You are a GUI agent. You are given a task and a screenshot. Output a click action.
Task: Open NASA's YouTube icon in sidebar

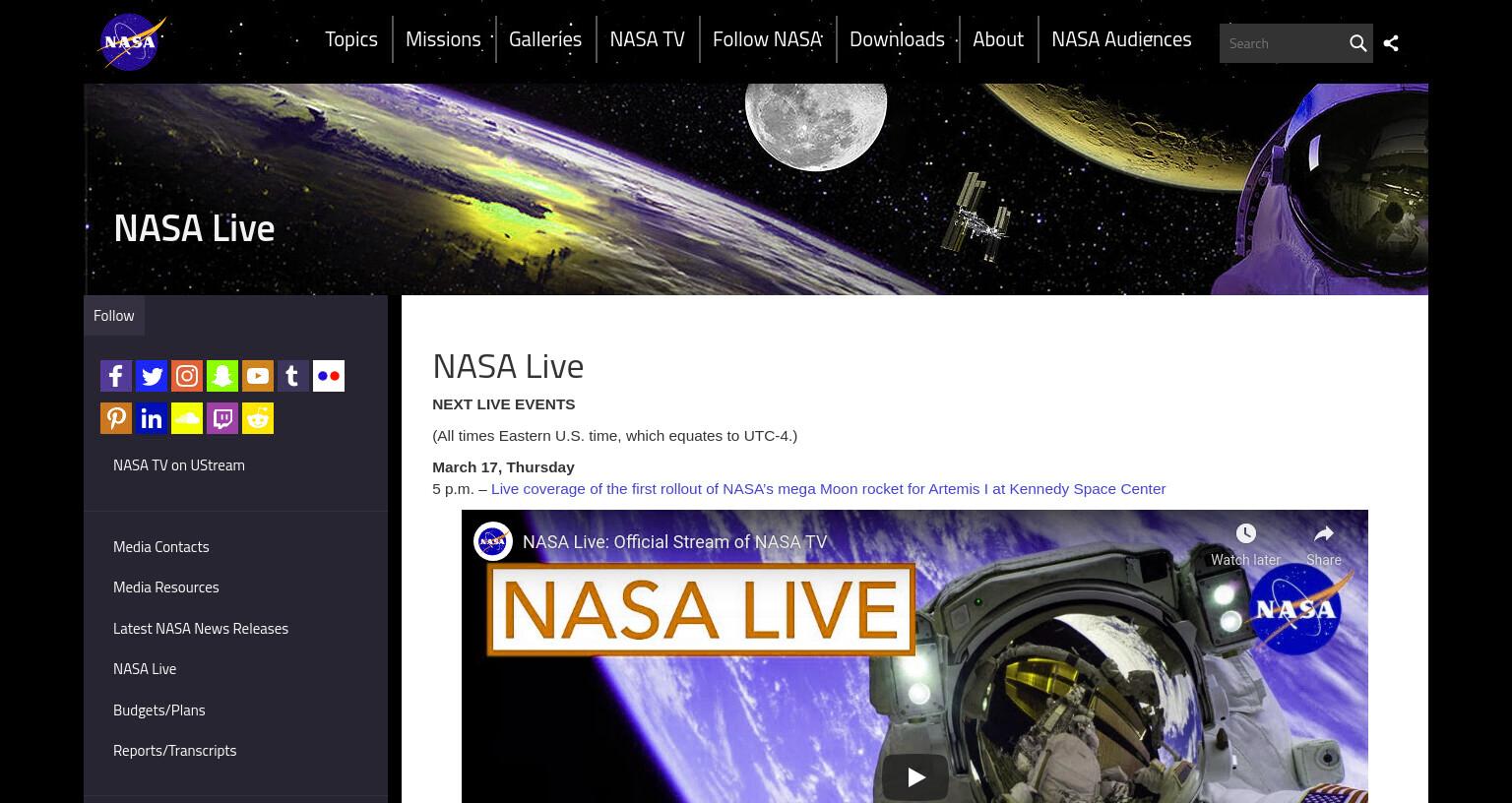258,376
